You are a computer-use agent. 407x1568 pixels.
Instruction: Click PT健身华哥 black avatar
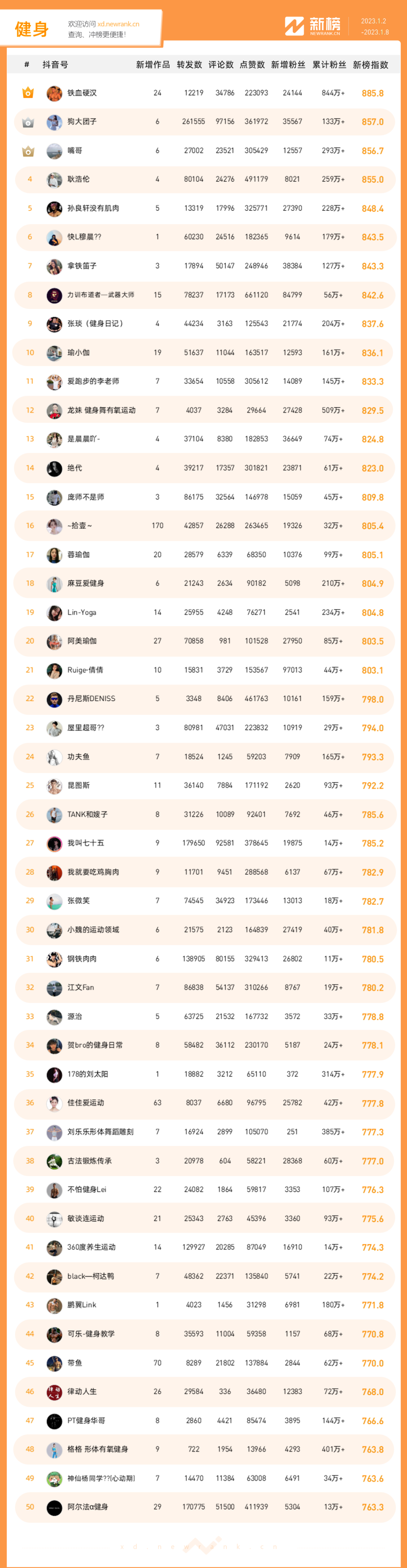point(54,1421)
